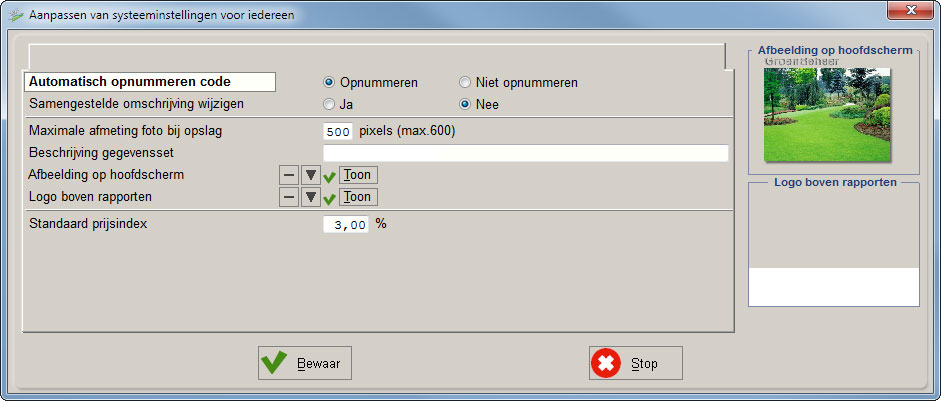Screen dimensions: 941x401
Task: Close the system settings window
Action: (908, 13)
